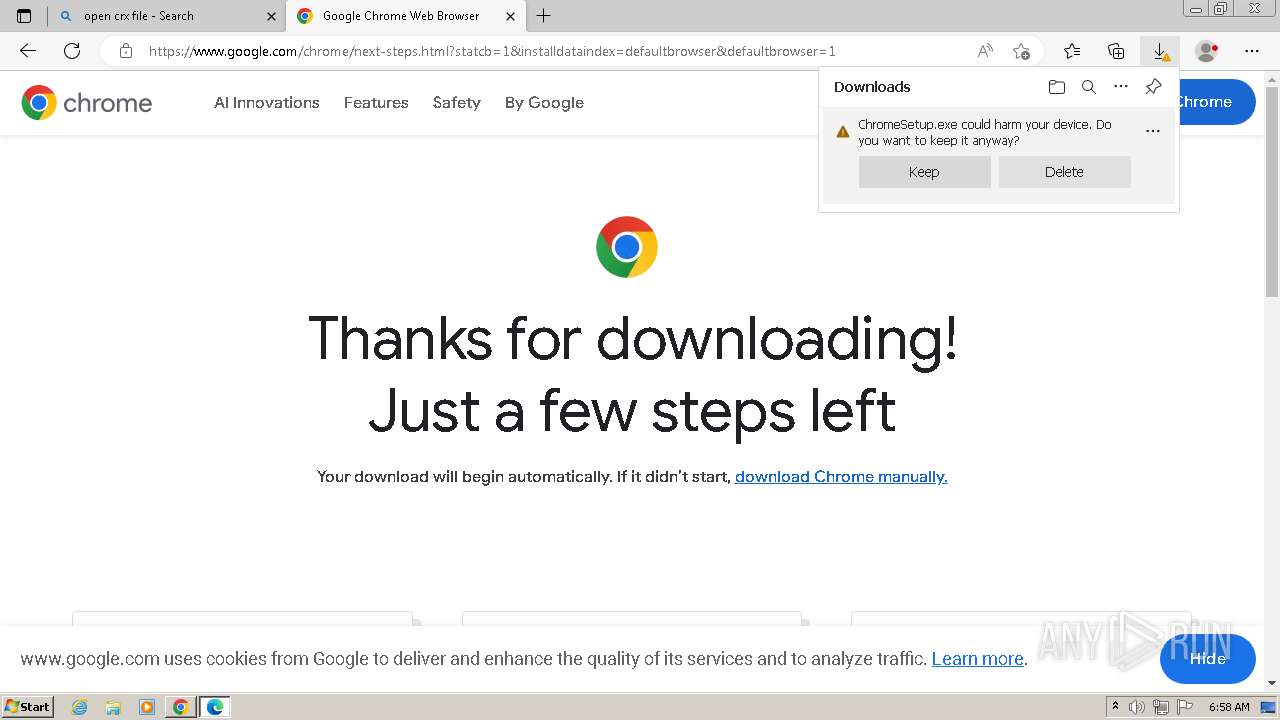Search downloads with magnifier icon
Image resolution: width=1280 pixels, height=720 pixels.
point(1089,87)
